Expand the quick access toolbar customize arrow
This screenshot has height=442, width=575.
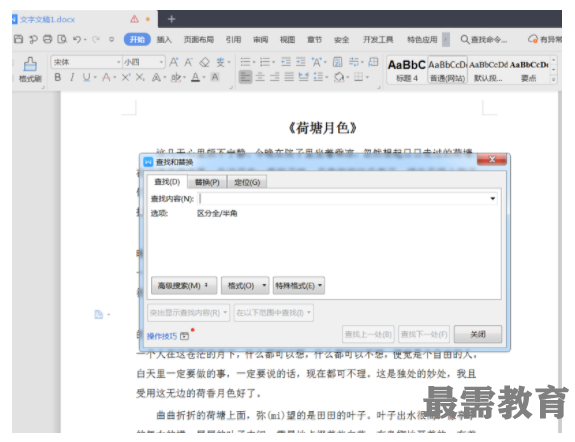pos(111,39)
